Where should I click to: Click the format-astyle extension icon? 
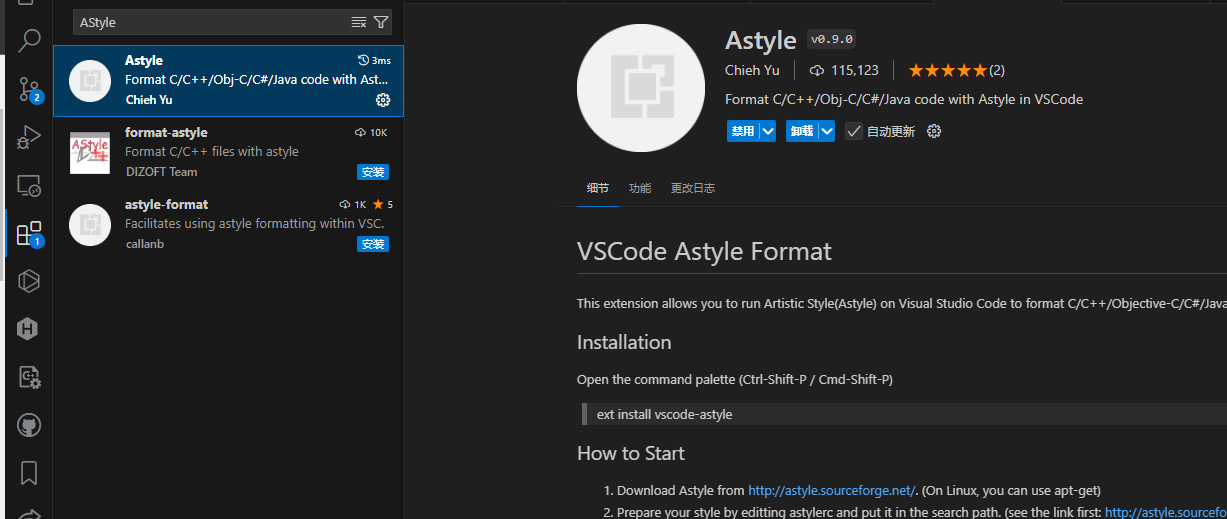(90, 153)
